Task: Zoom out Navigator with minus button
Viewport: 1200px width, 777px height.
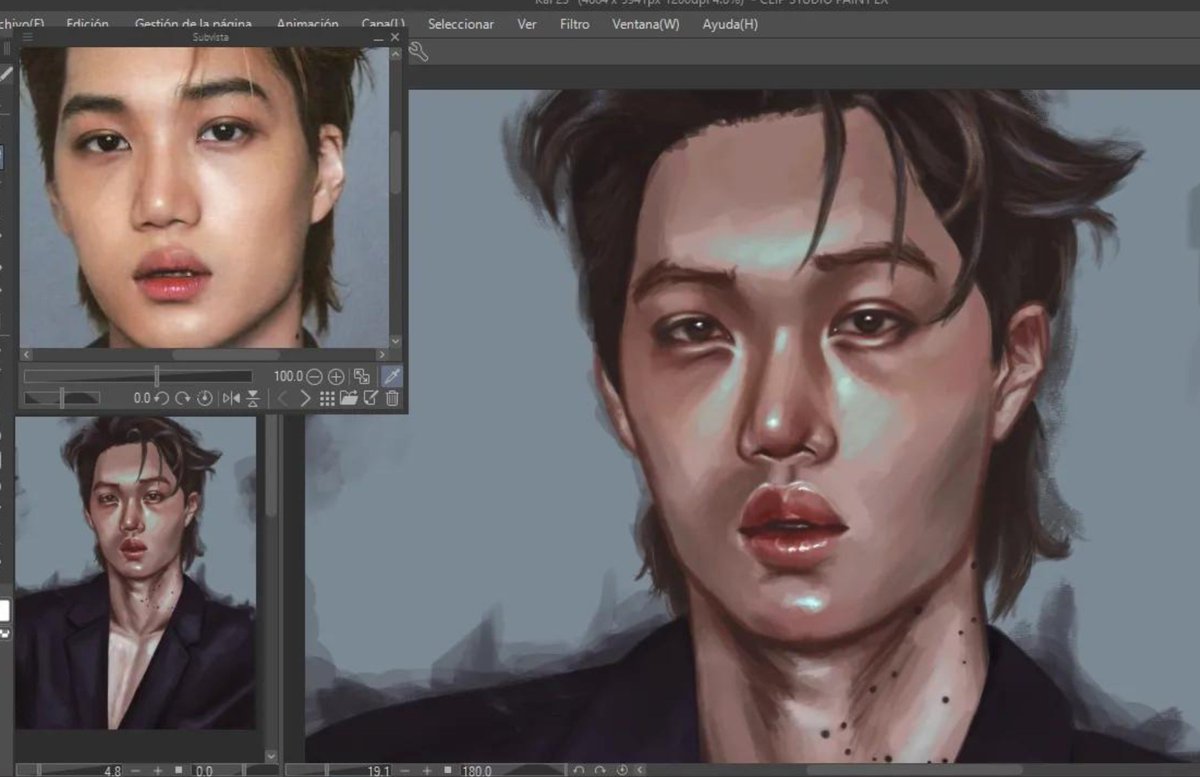Action: (x=136, y=770)
